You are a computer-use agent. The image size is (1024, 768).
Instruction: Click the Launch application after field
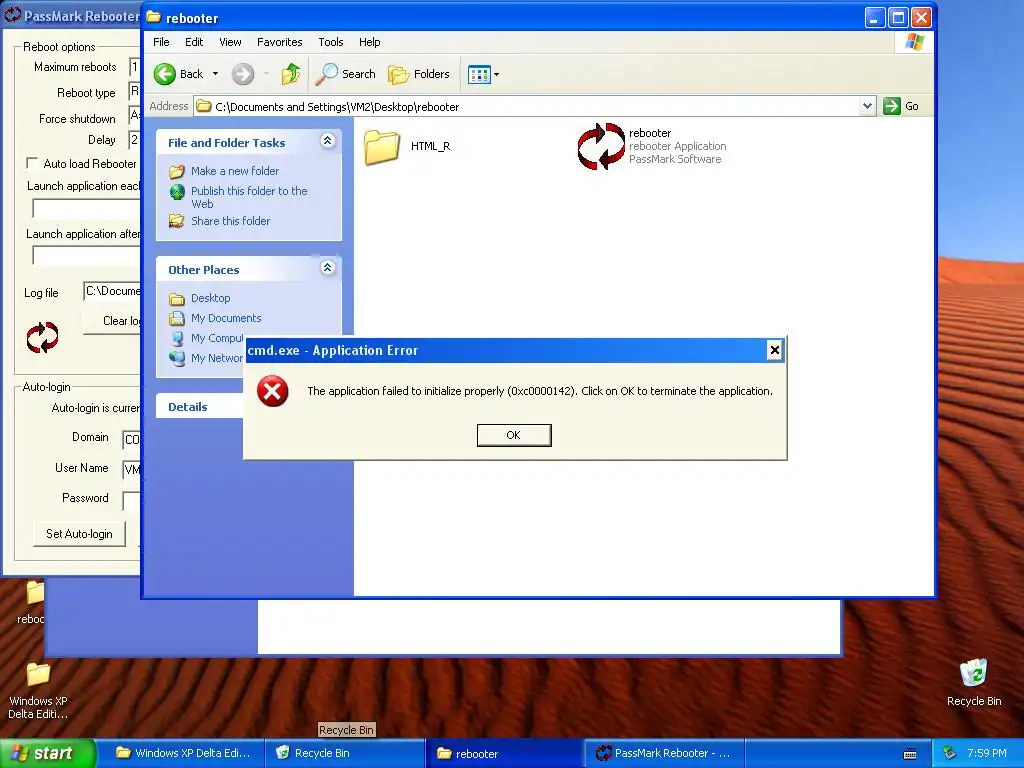(x=87, y=256)
